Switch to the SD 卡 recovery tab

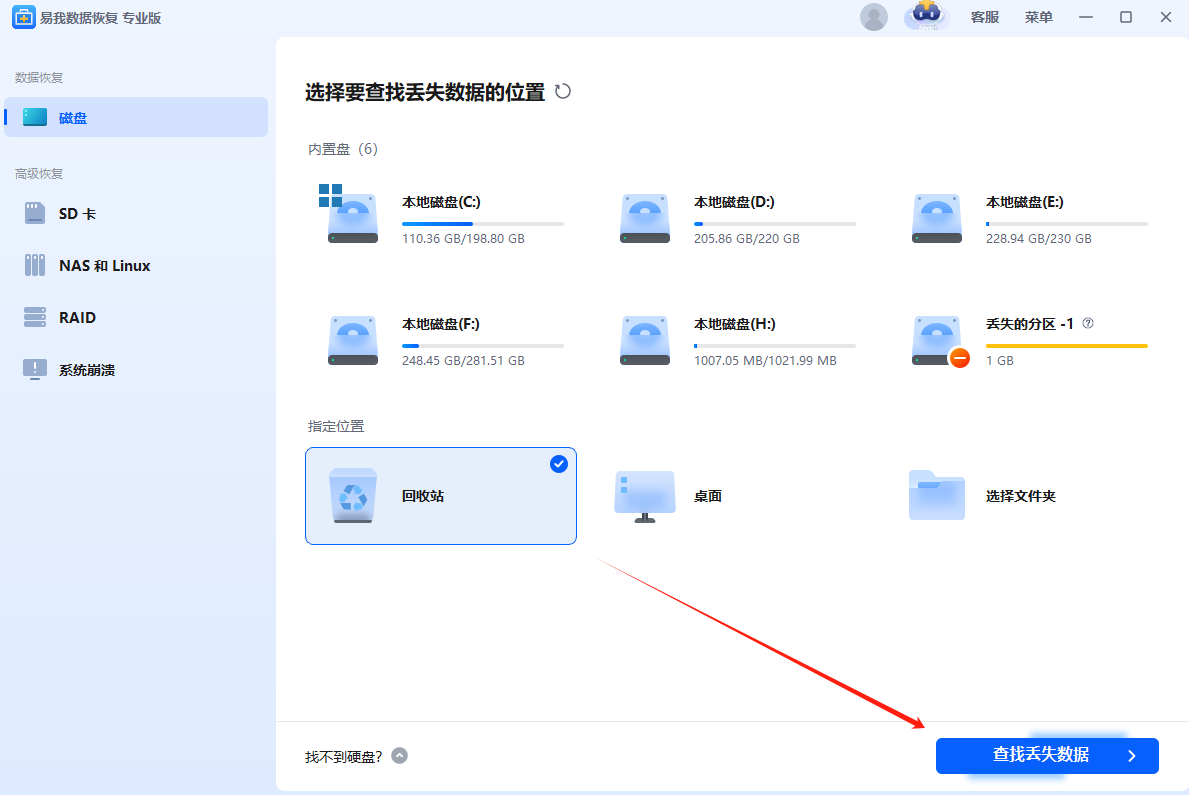coord(77,214)
